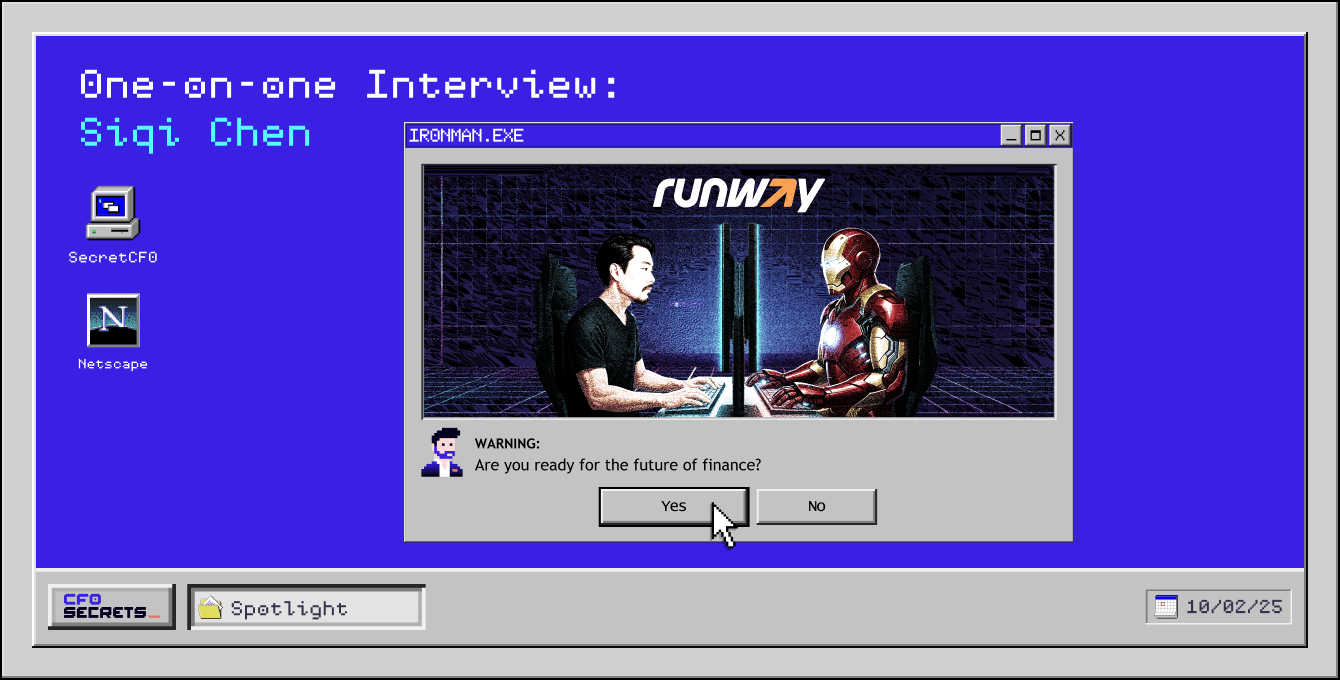1340x680 pixels.
Task: Click the 'Siqi Chen' name text
Action: [195, 133]
